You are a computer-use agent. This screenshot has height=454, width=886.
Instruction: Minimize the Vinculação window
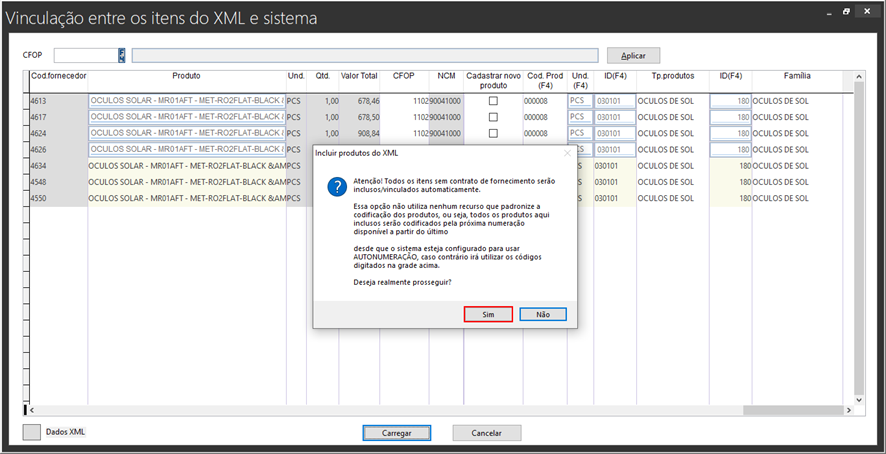pyautogui.click(x=828, y=12)
